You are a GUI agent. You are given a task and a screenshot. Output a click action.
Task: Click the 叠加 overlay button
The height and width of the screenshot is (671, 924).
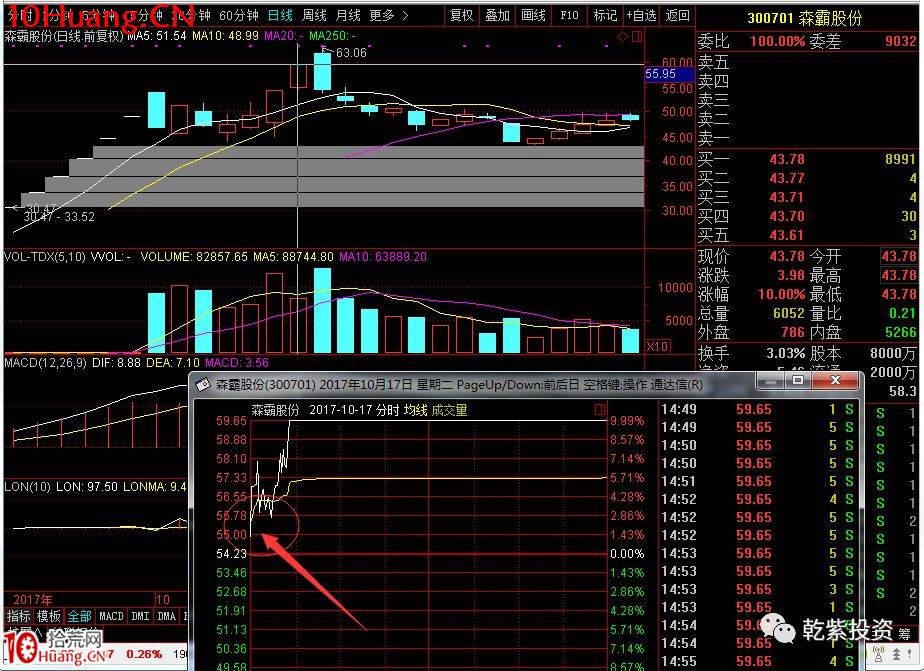497,15
